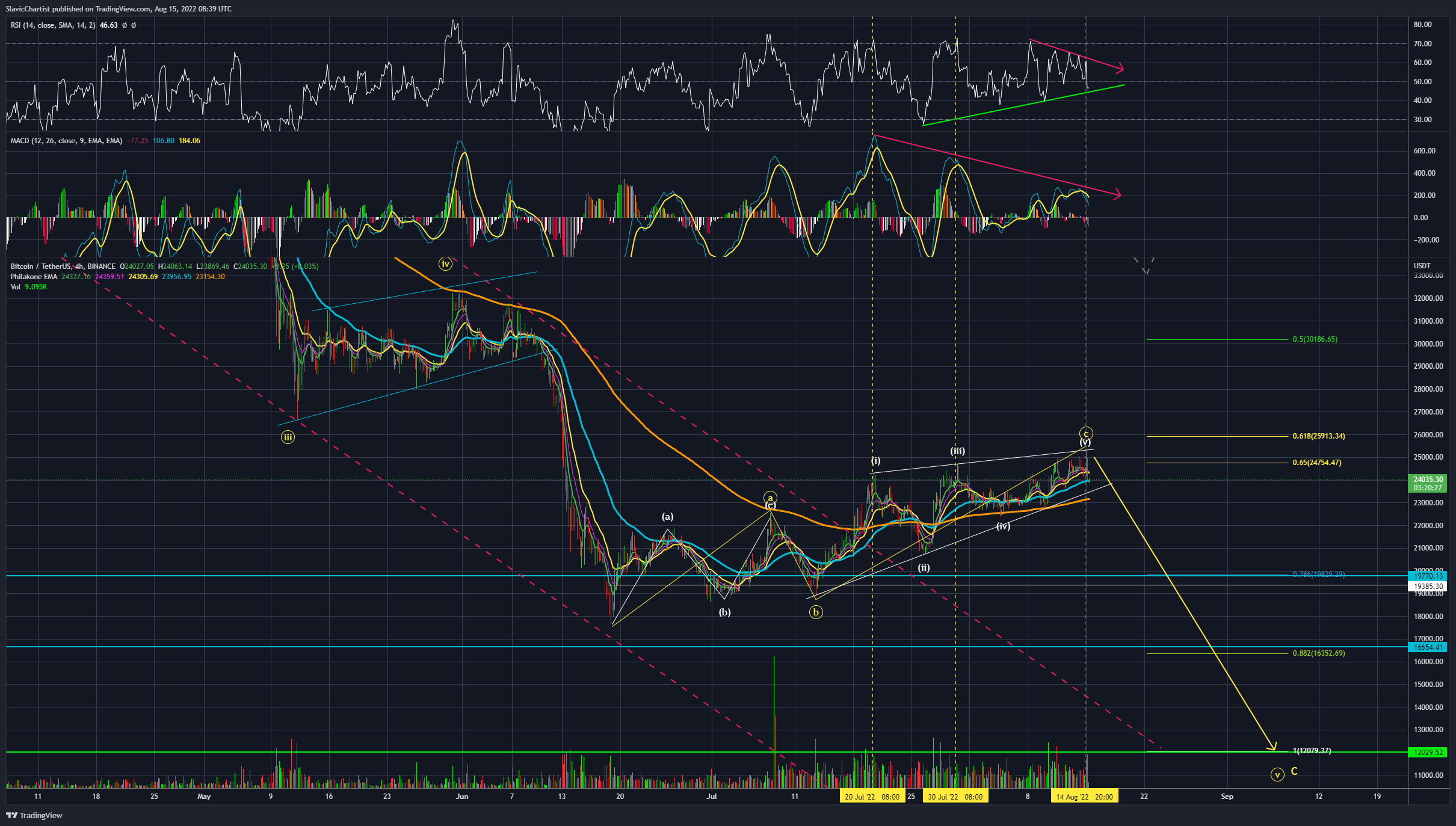
Task: Select the Bitcoin / TetherUS, 4h, BINANCE title
Action: pyautogui.click(x=63, y=267)
